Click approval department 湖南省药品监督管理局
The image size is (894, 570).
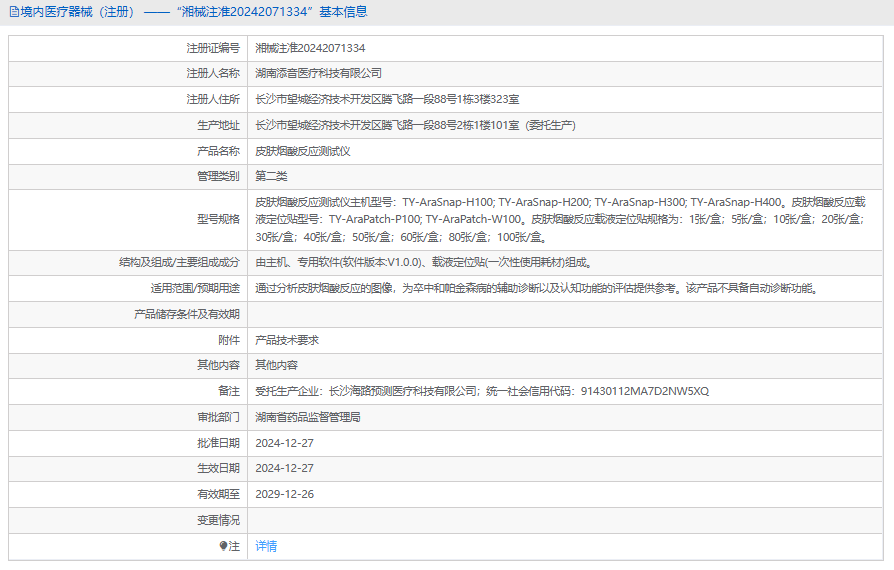coord(308,417)
